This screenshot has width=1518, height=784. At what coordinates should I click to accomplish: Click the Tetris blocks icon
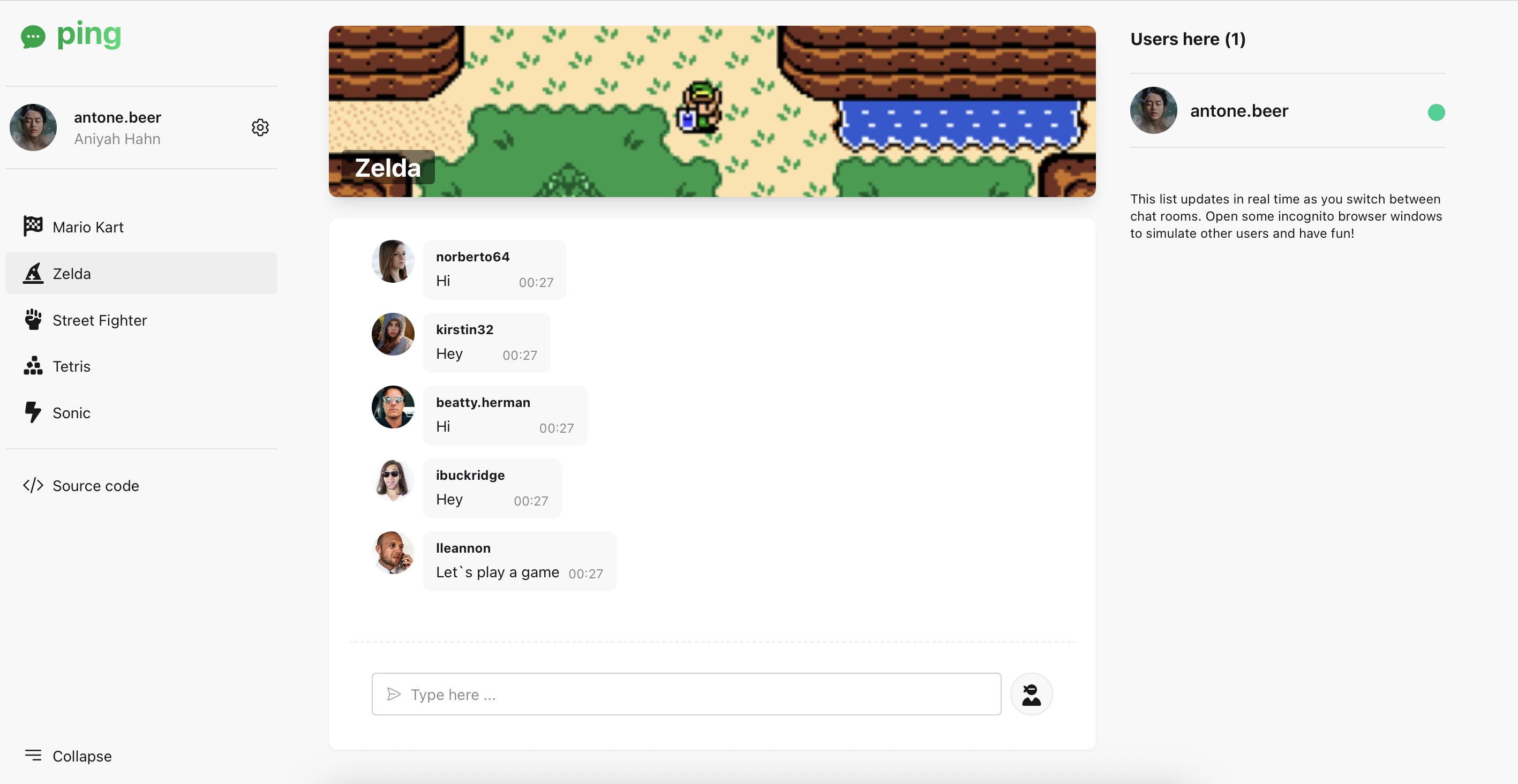[x=33, y=366]
